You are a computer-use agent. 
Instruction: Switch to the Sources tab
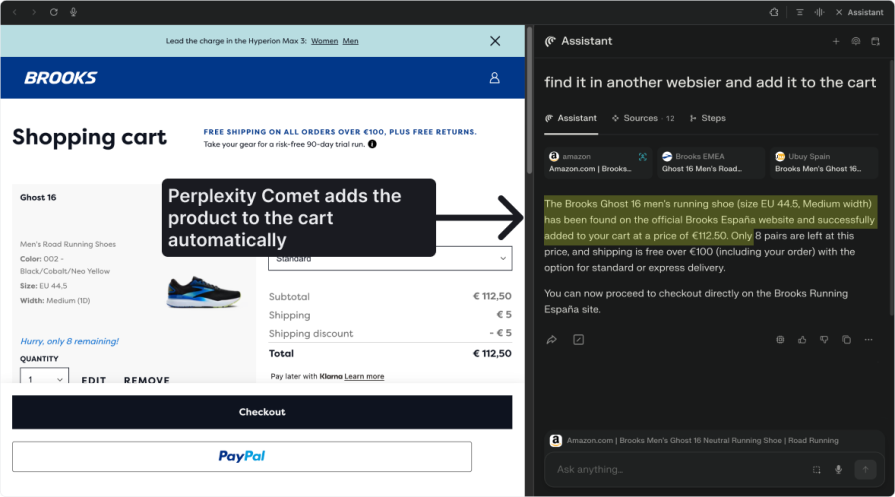(x=635, y=118)
